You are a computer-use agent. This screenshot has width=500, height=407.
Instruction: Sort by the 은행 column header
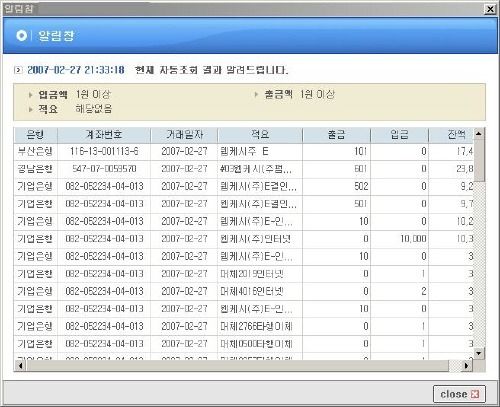35,135
